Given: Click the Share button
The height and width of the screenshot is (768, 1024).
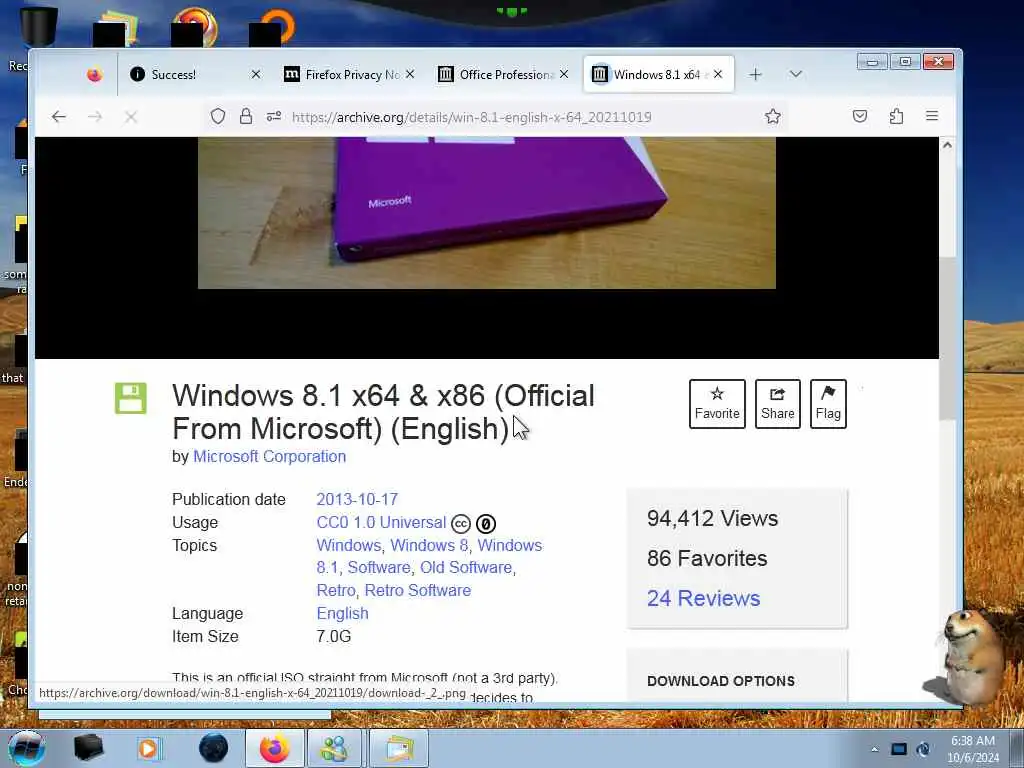Looking at the screenshot, I should (x=778, y=404).
